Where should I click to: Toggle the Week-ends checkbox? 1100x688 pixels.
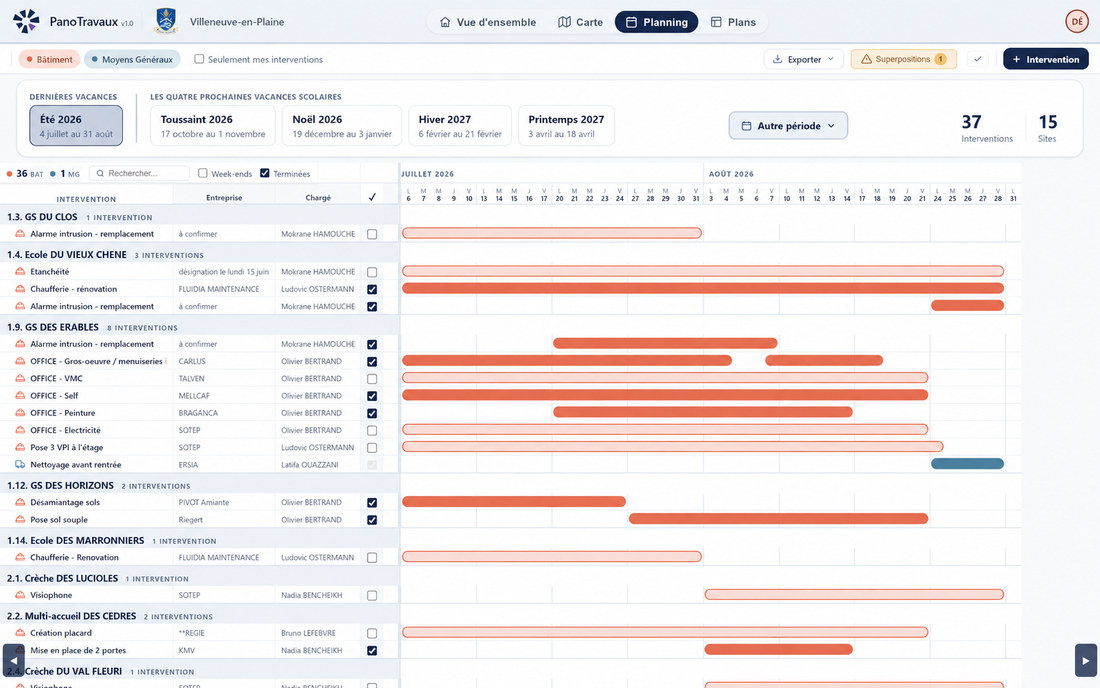click(x=203, y=173)
